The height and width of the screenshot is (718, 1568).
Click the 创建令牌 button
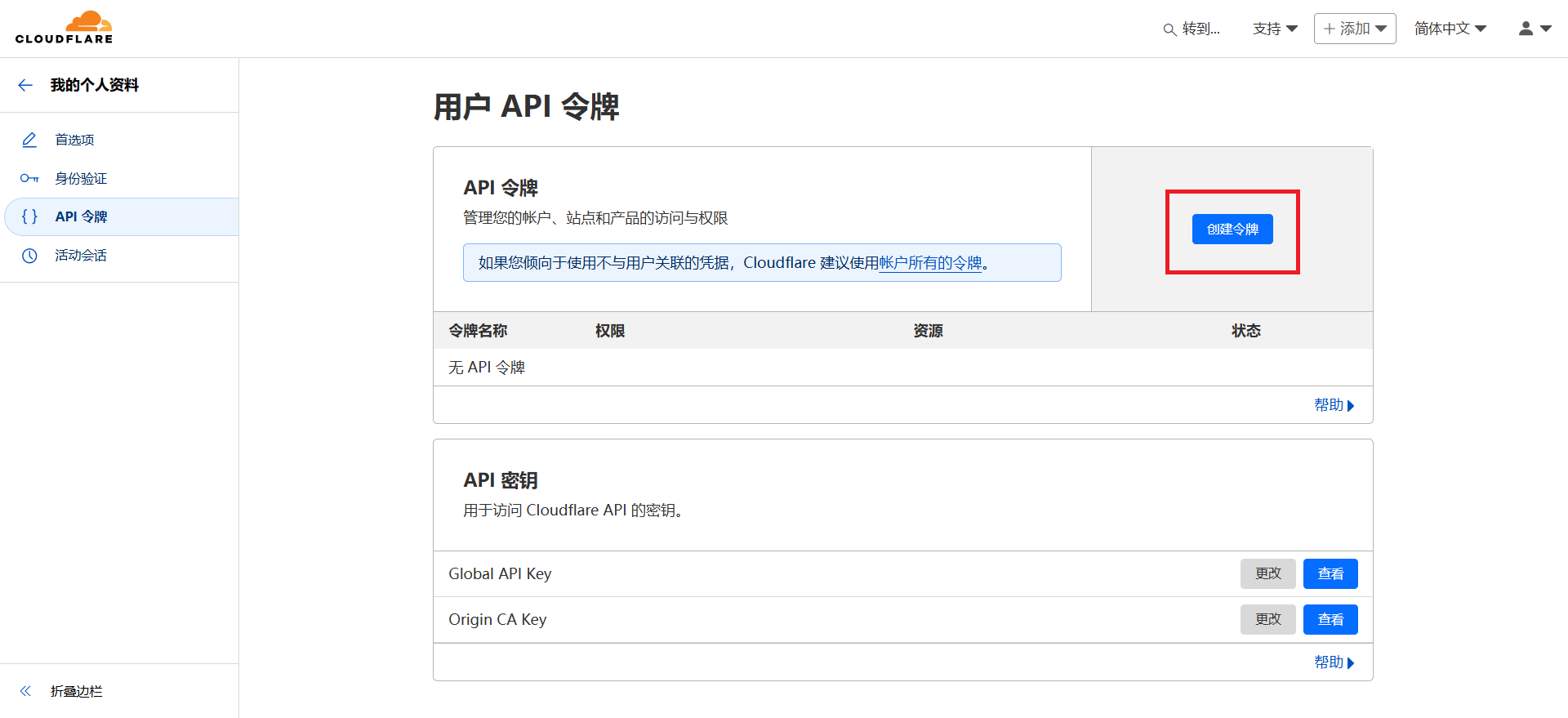(x=1232, y=230)
